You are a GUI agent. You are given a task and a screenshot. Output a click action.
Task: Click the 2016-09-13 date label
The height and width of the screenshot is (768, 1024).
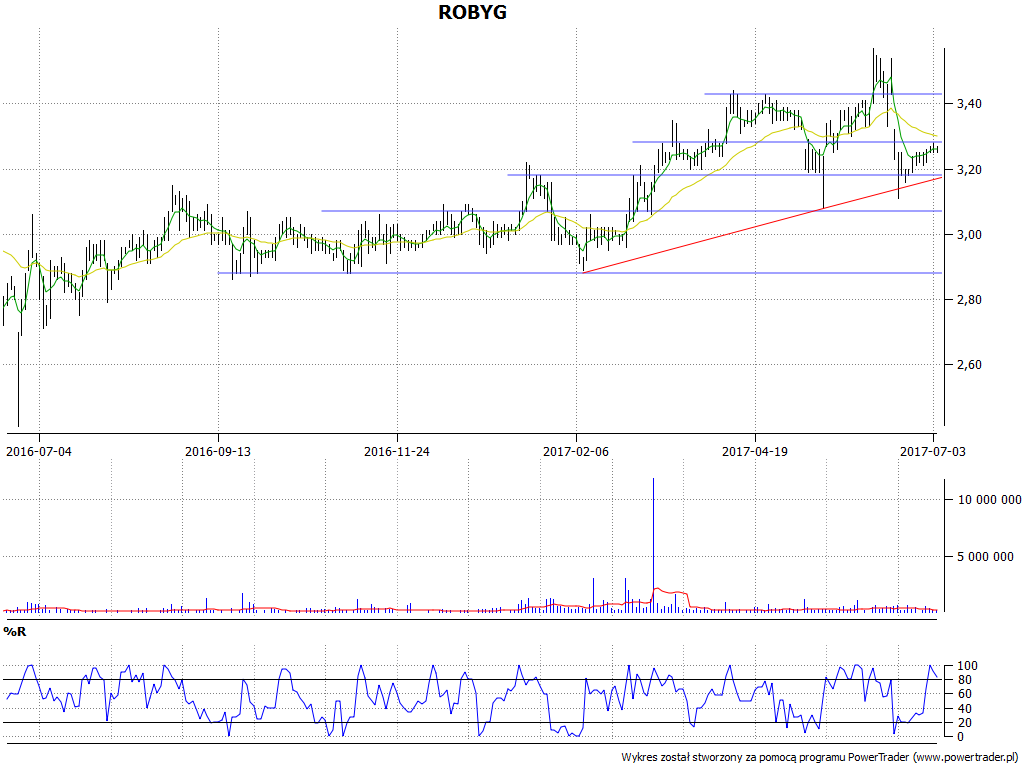pos(217,451)
